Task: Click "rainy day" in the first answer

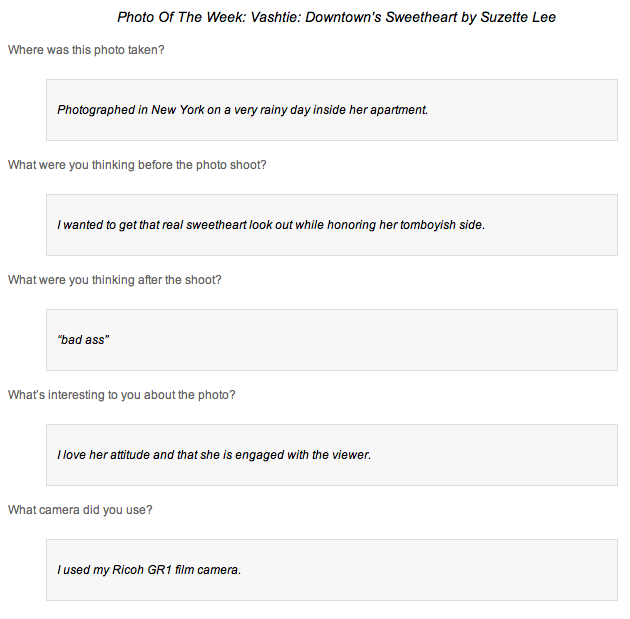Action: click(284, 110)
